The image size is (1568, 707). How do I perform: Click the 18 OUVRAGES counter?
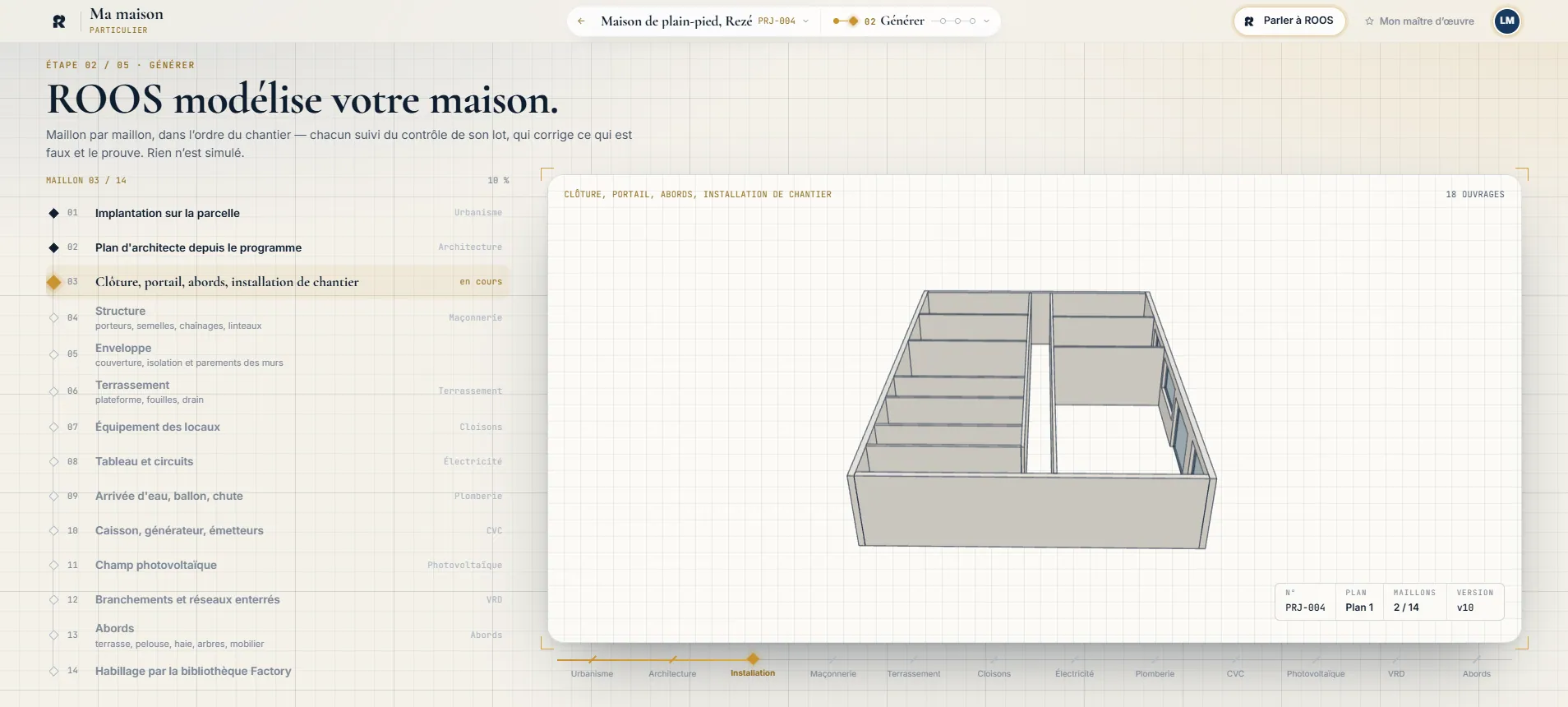tap(1475, 195)
